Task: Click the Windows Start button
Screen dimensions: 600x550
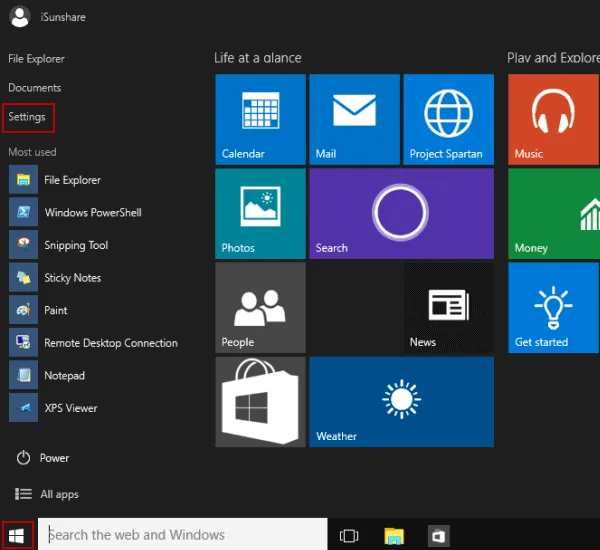Action: pyautogui.click(x=17, y=535)
